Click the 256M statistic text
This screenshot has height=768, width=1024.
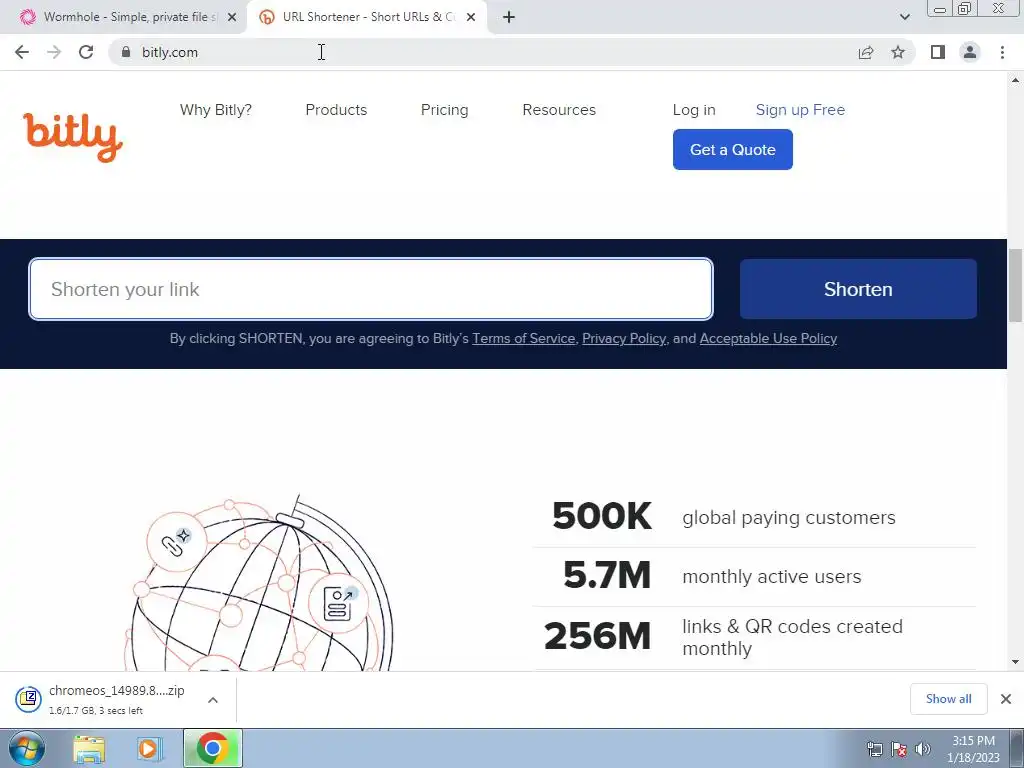pos(598,636)
